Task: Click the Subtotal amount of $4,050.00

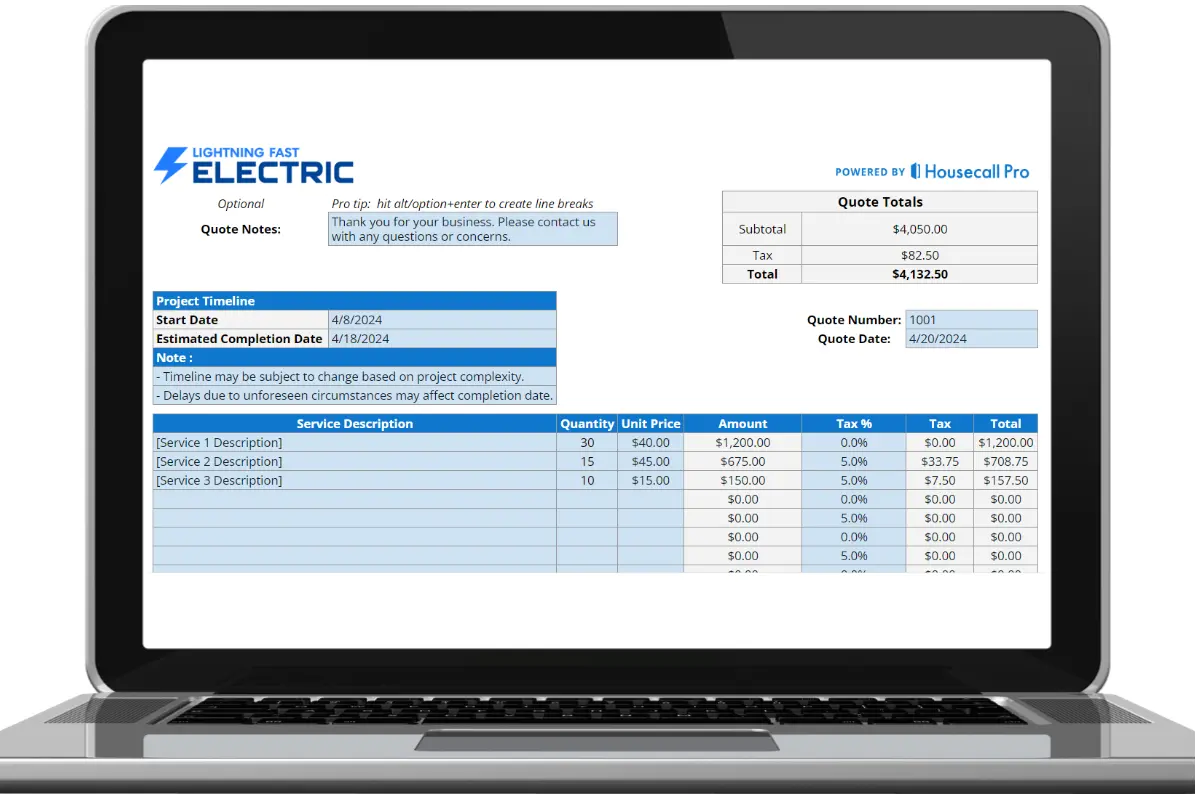Action: (919, 228)
